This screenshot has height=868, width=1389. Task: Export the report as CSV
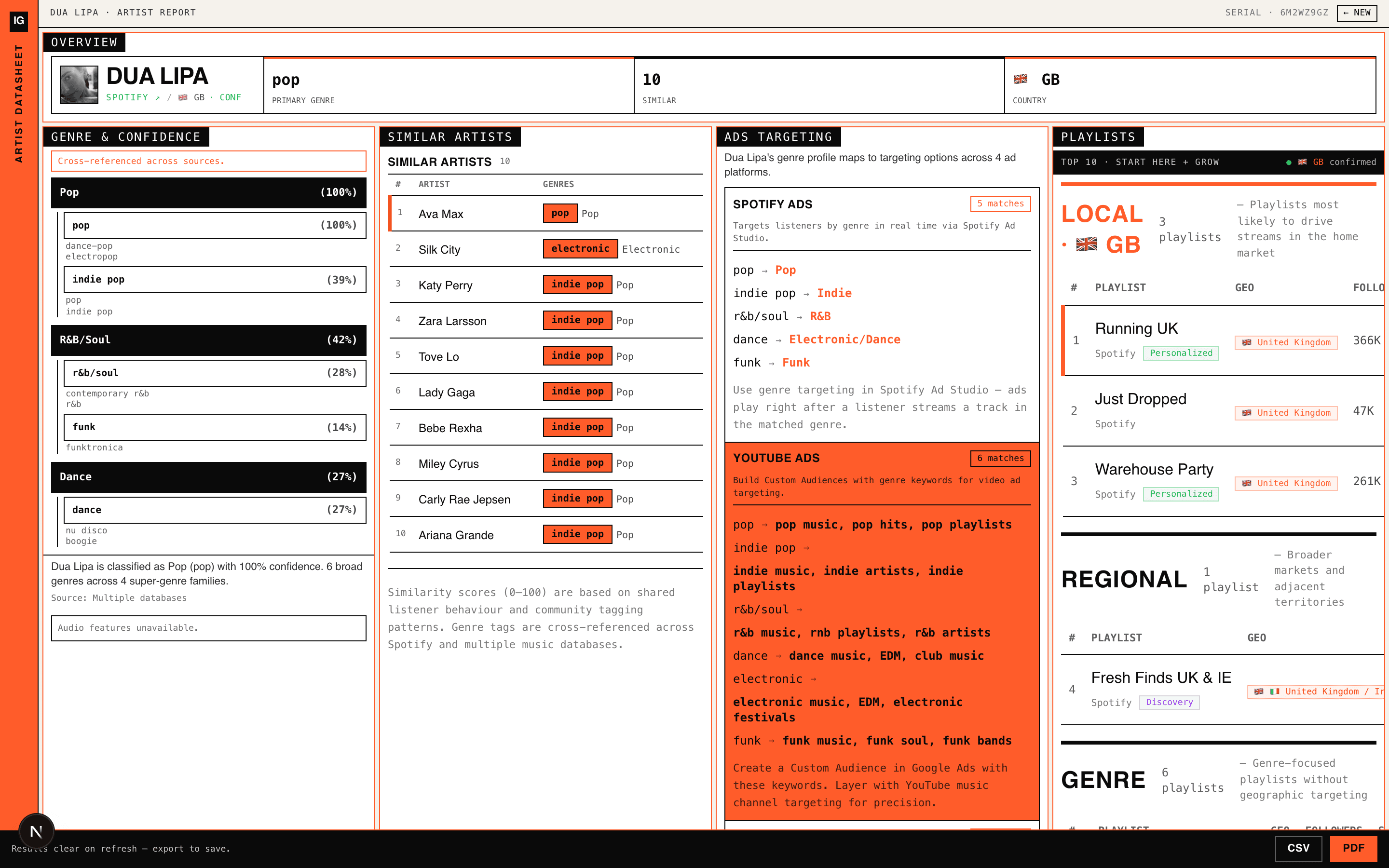coord(1298,848)
